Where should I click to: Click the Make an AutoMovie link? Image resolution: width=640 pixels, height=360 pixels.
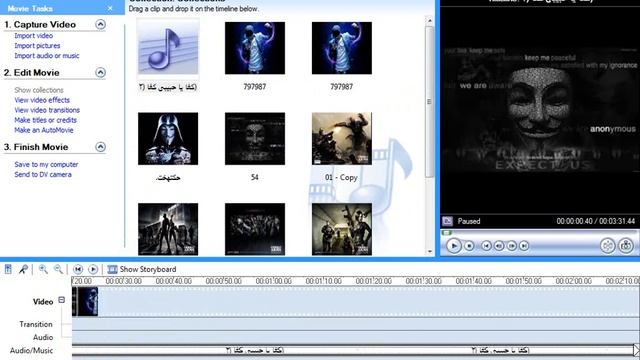tap(44, 130)
